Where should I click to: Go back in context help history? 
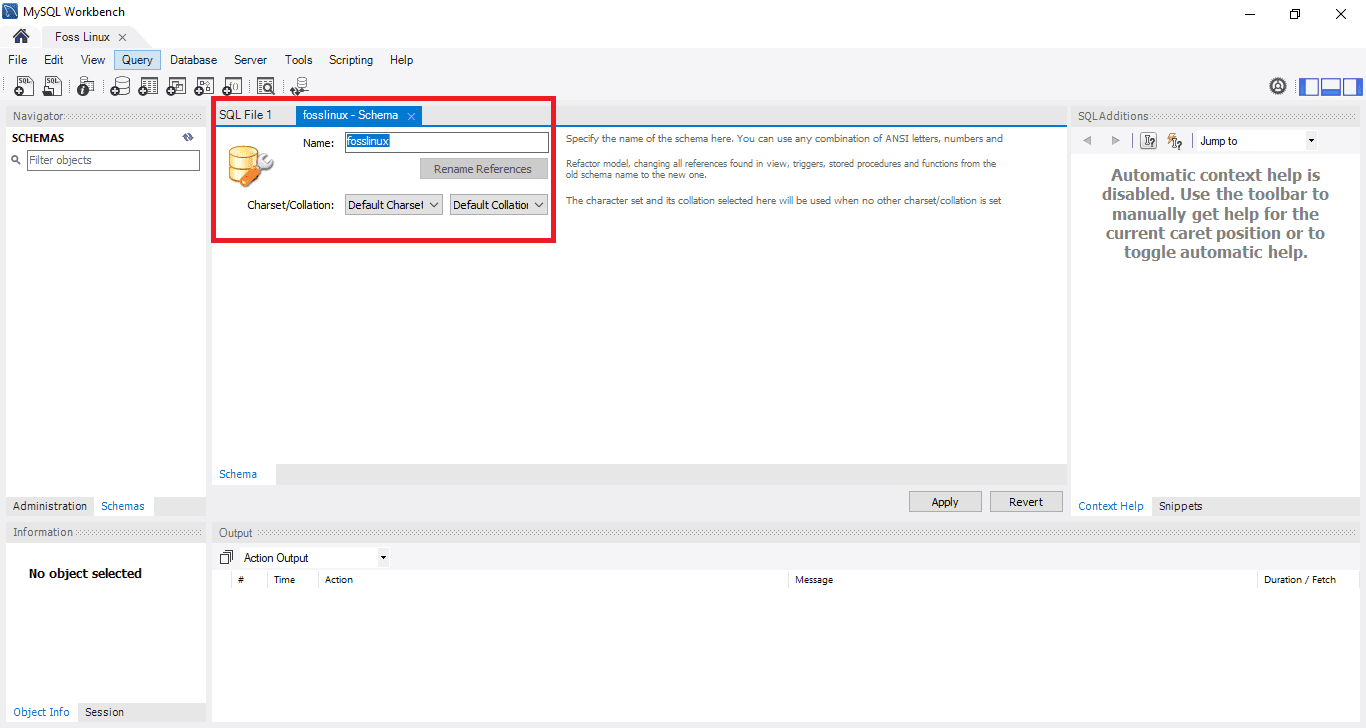(1087, 141)
